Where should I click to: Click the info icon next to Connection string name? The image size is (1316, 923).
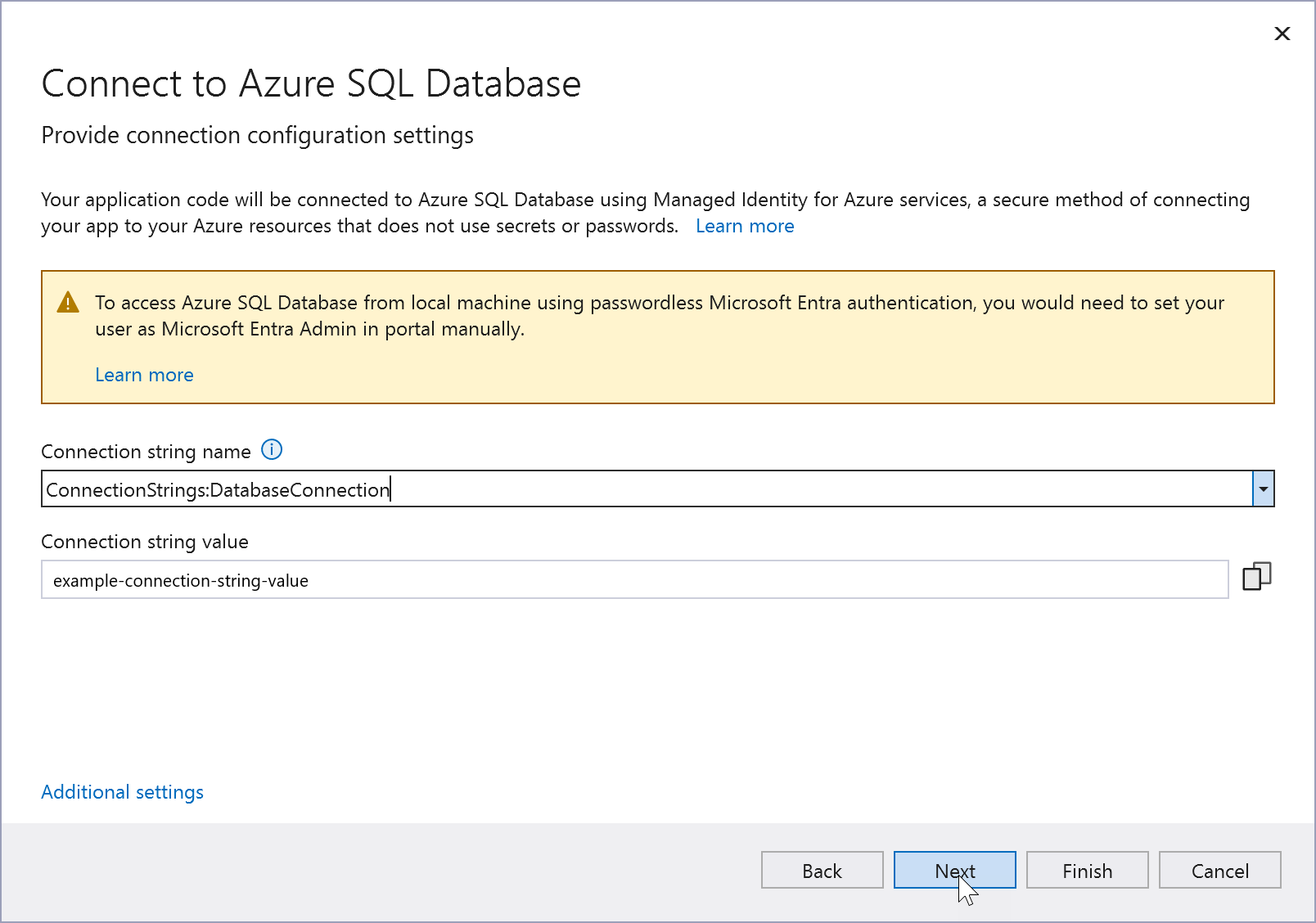(x=272, y=449)
